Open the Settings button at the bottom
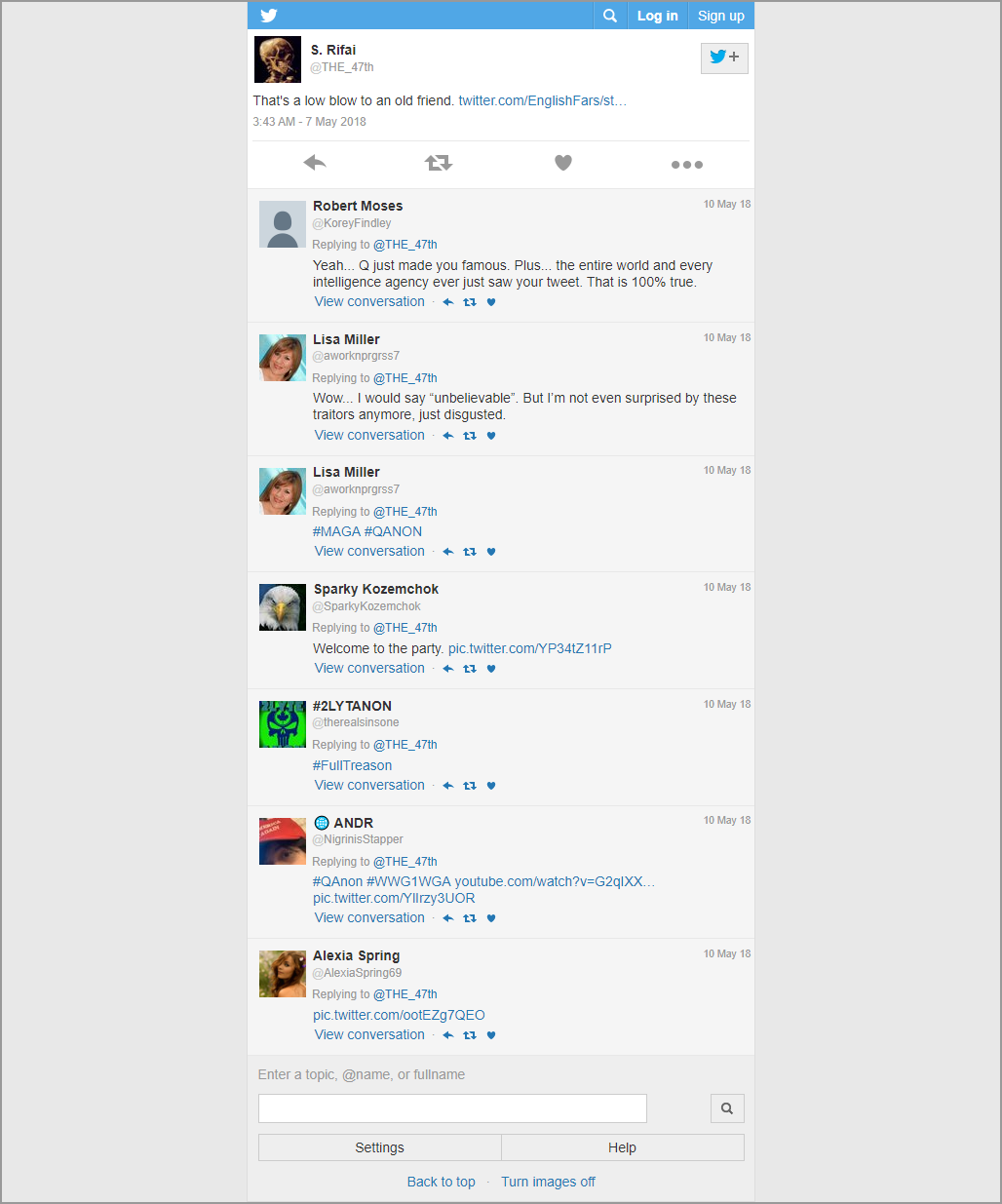 [x=379, y=1147]
